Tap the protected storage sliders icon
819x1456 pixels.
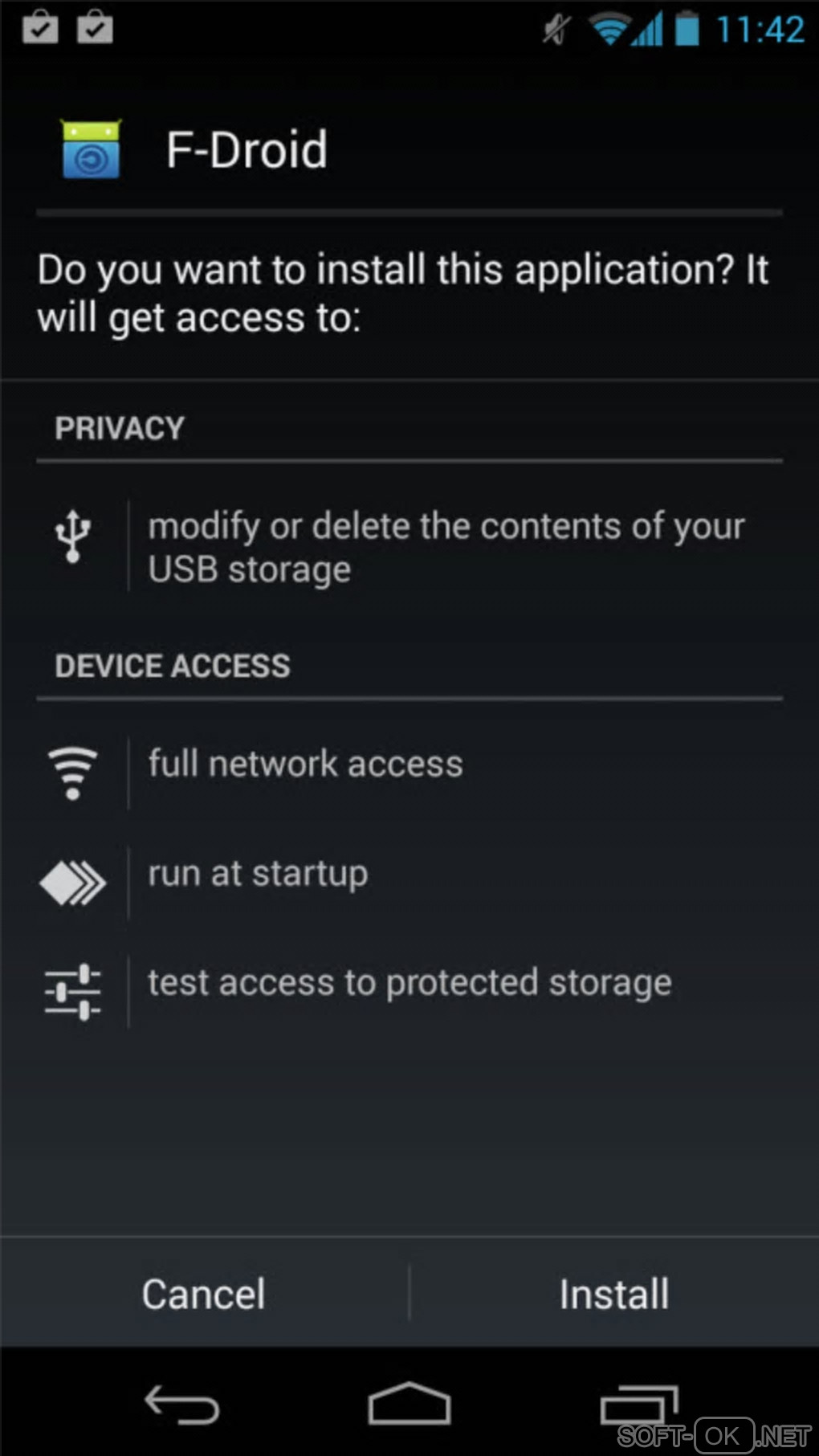pyautogui.click(x=73, y=992)
